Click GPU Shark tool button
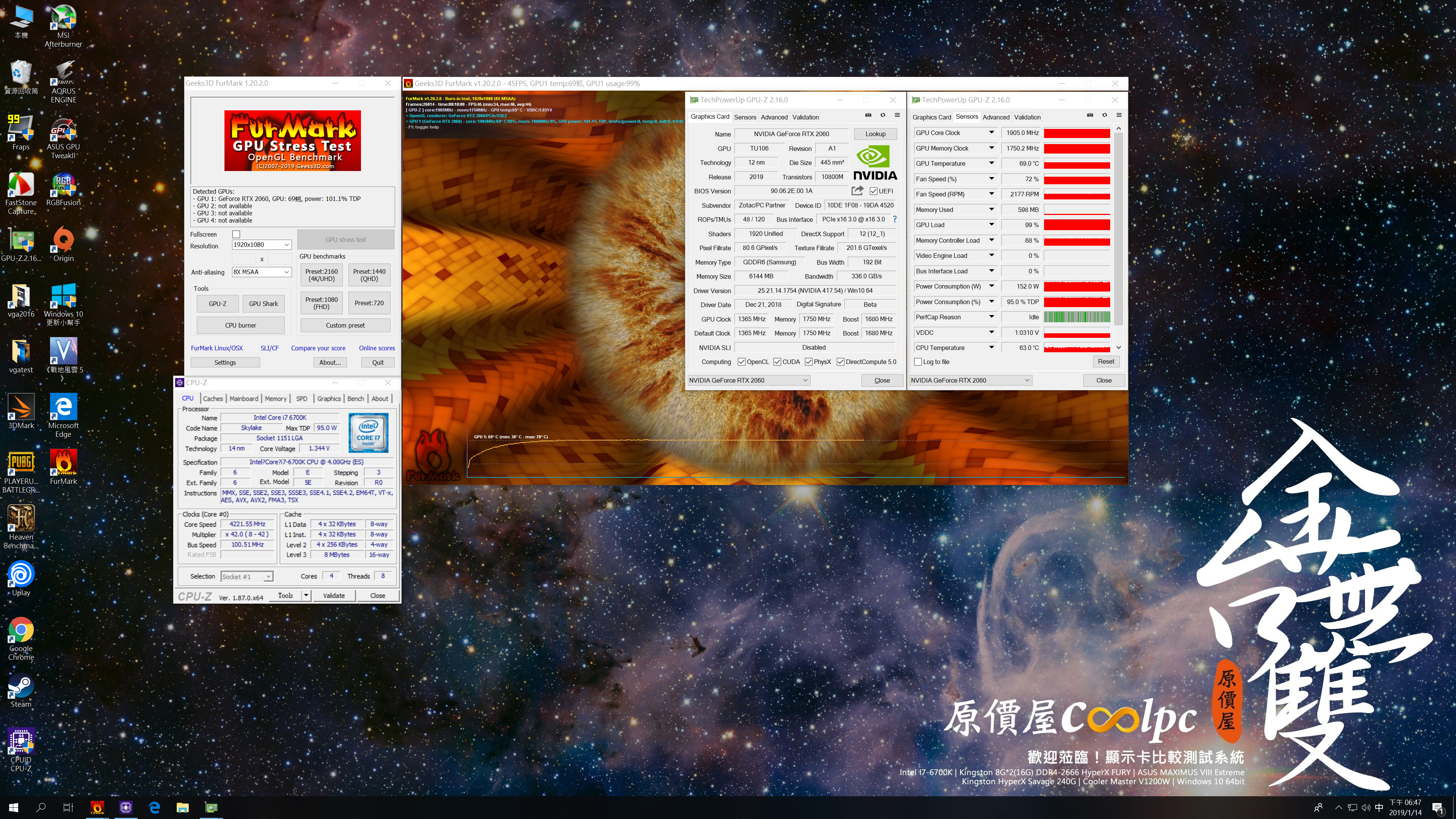1456x819 pixels. [x=264, y=303]
